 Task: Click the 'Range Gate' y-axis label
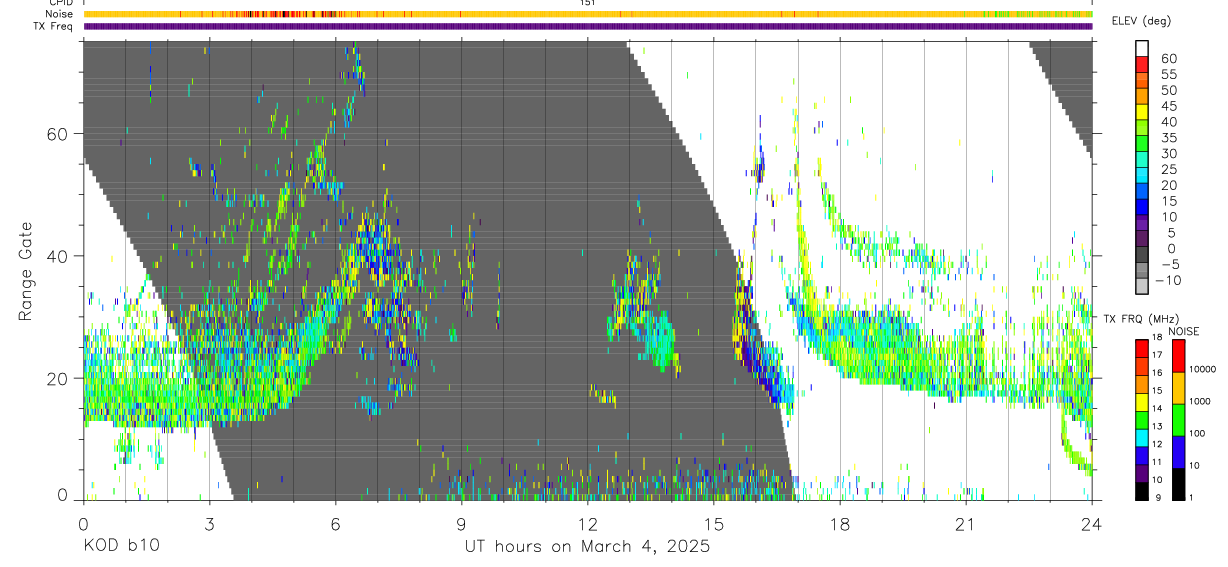pyautogui.click(x=27, y=272)
